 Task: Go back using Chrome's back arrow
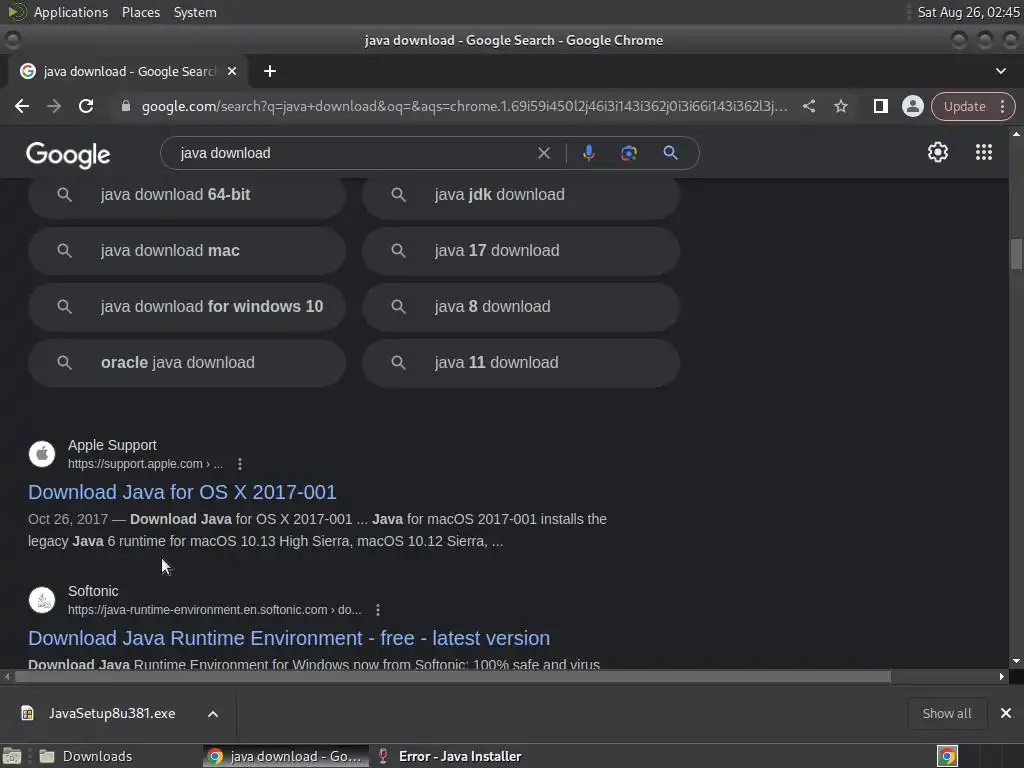(22, 106)
